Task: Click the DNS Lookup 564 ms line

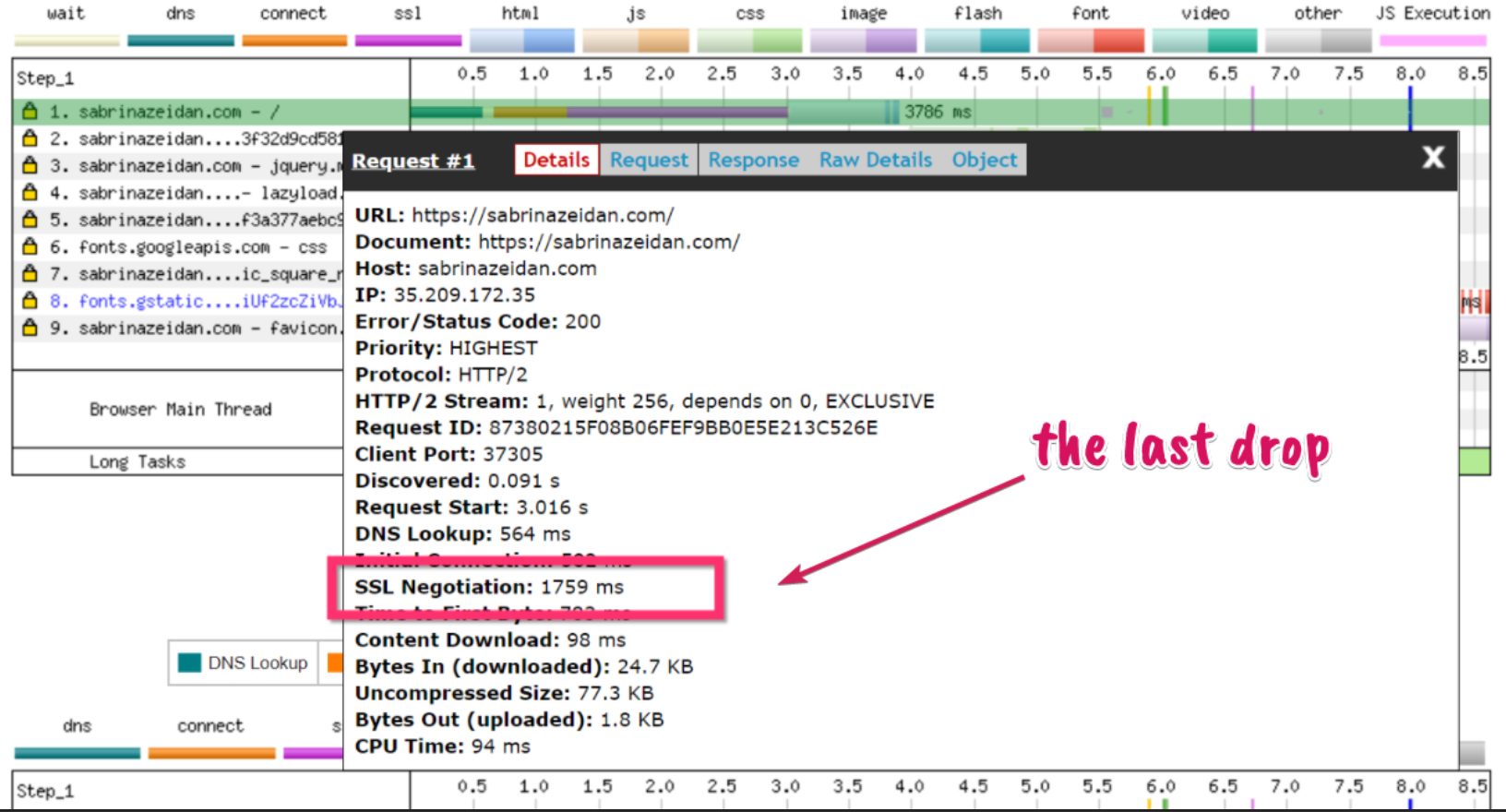Action: (462, 534)
